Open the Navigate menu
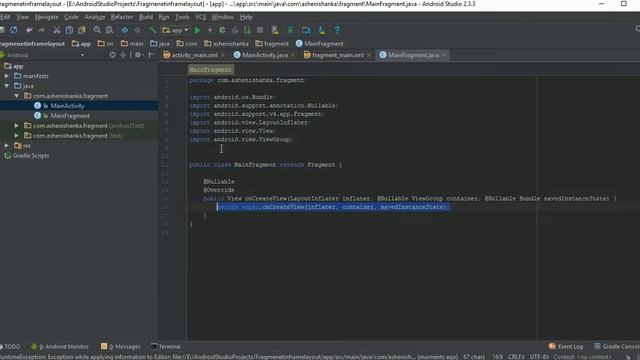This screenshot has width=640, height=360. click(x=47, y=17)
